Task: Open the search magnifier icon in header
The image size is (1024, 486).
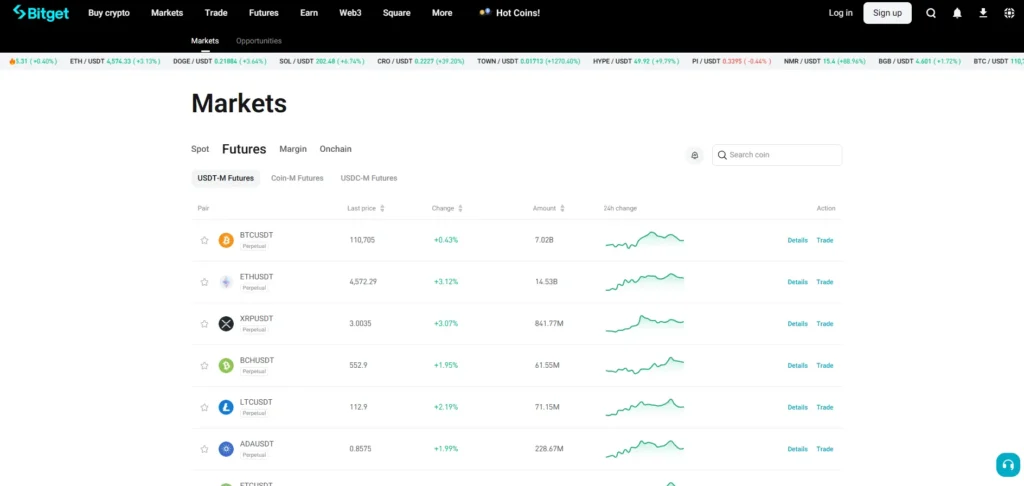Action: (x=931, y=13)
